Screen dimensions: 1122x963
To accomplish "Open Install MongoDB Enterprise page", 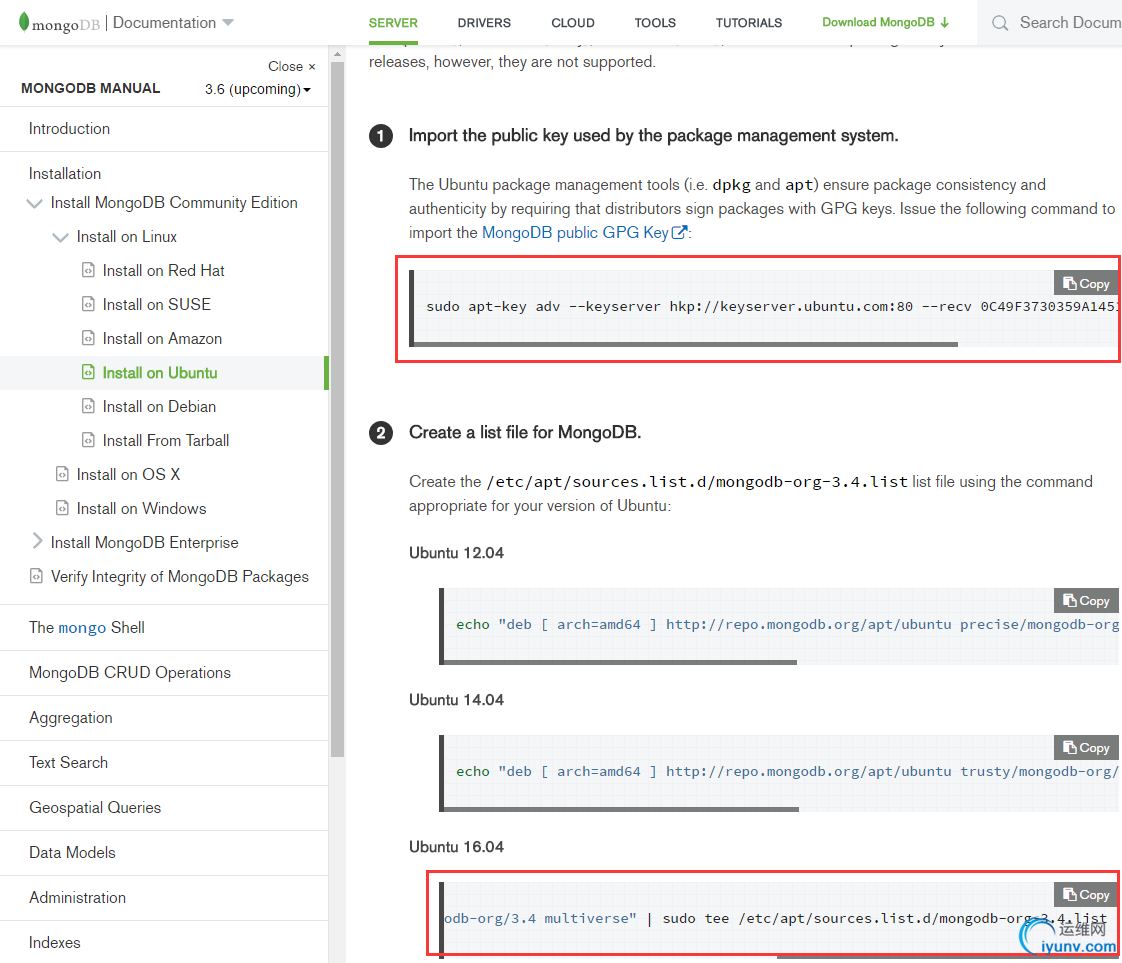I will [145, 543].
